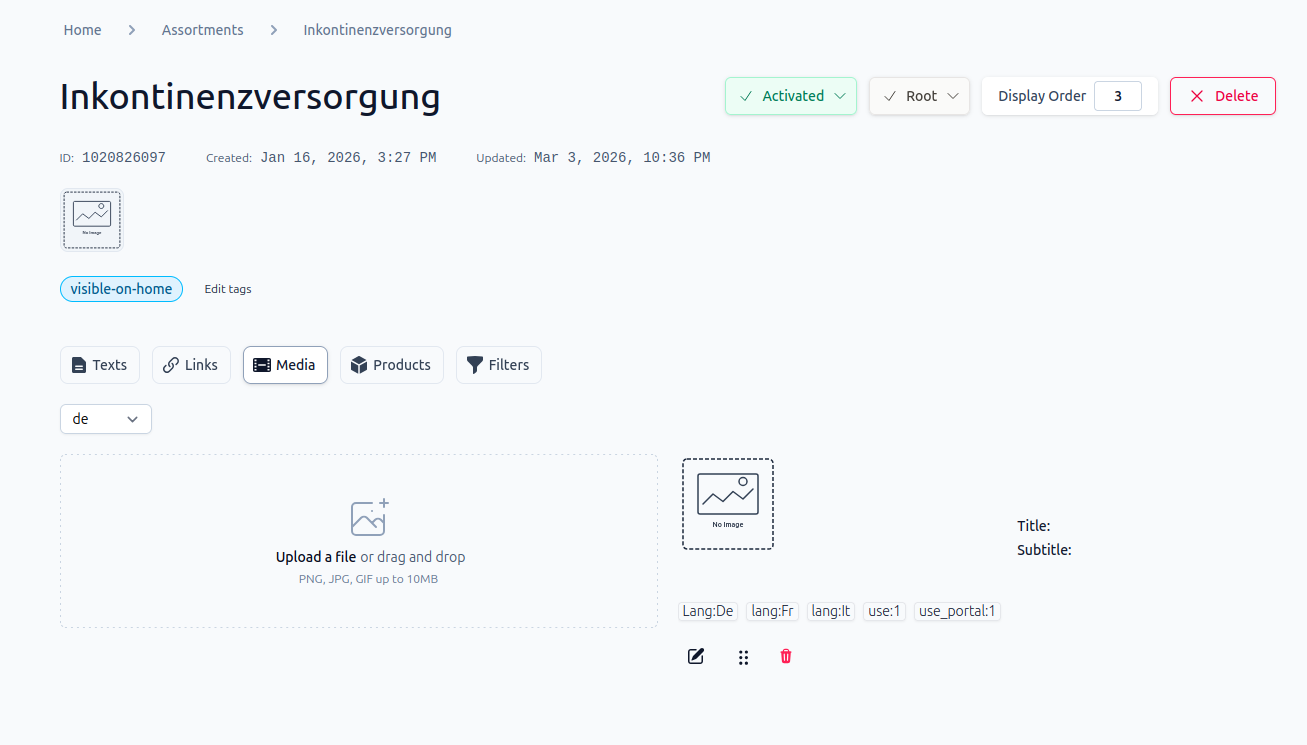Click the large No Image media thumbnail
The height and width of the screenshot is (745, 1307).
pos(728,504)
